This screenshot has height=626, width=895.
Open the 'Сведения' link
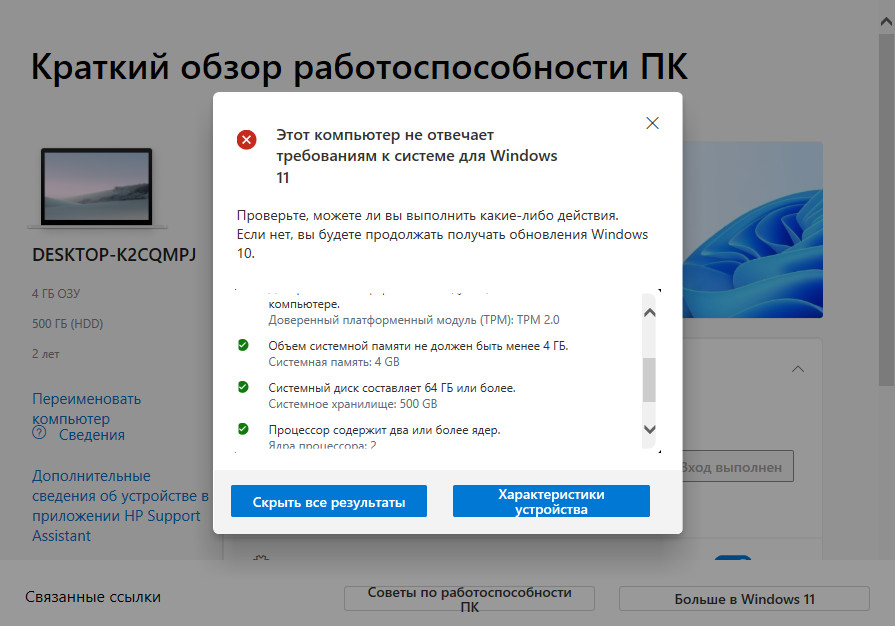pos(92,435)
